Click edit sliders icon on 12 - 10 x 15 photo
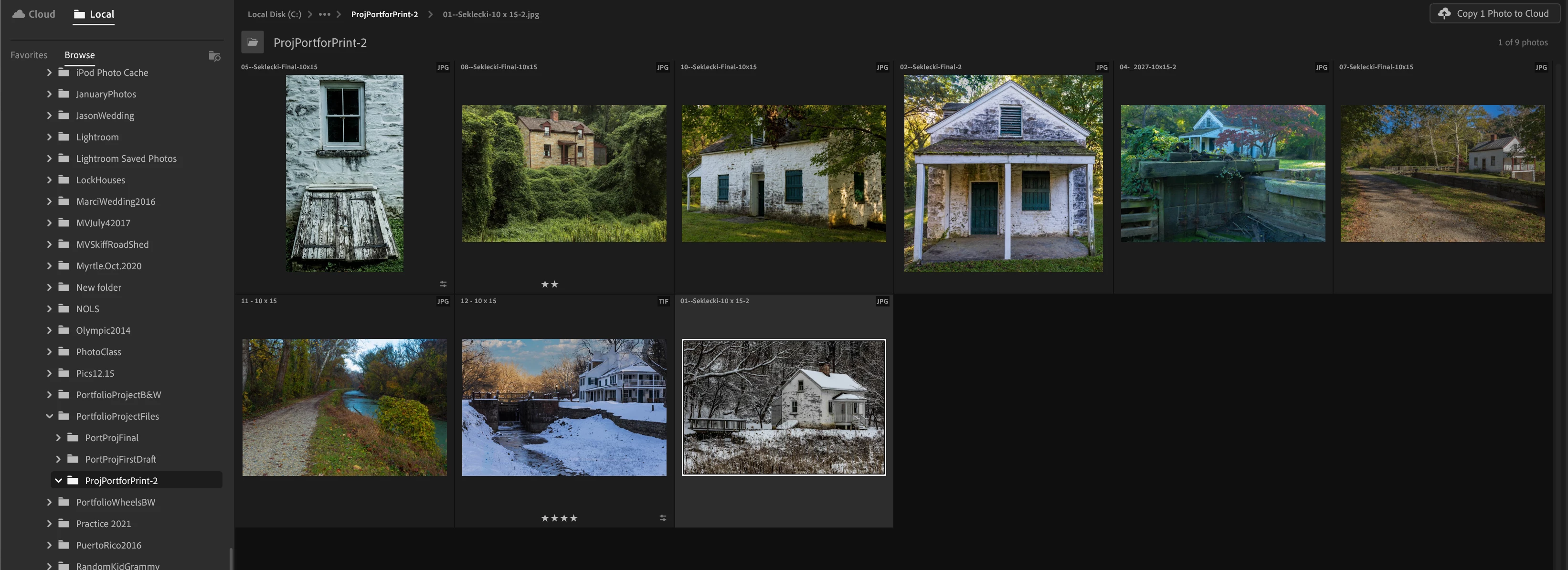 click(663, 518)
